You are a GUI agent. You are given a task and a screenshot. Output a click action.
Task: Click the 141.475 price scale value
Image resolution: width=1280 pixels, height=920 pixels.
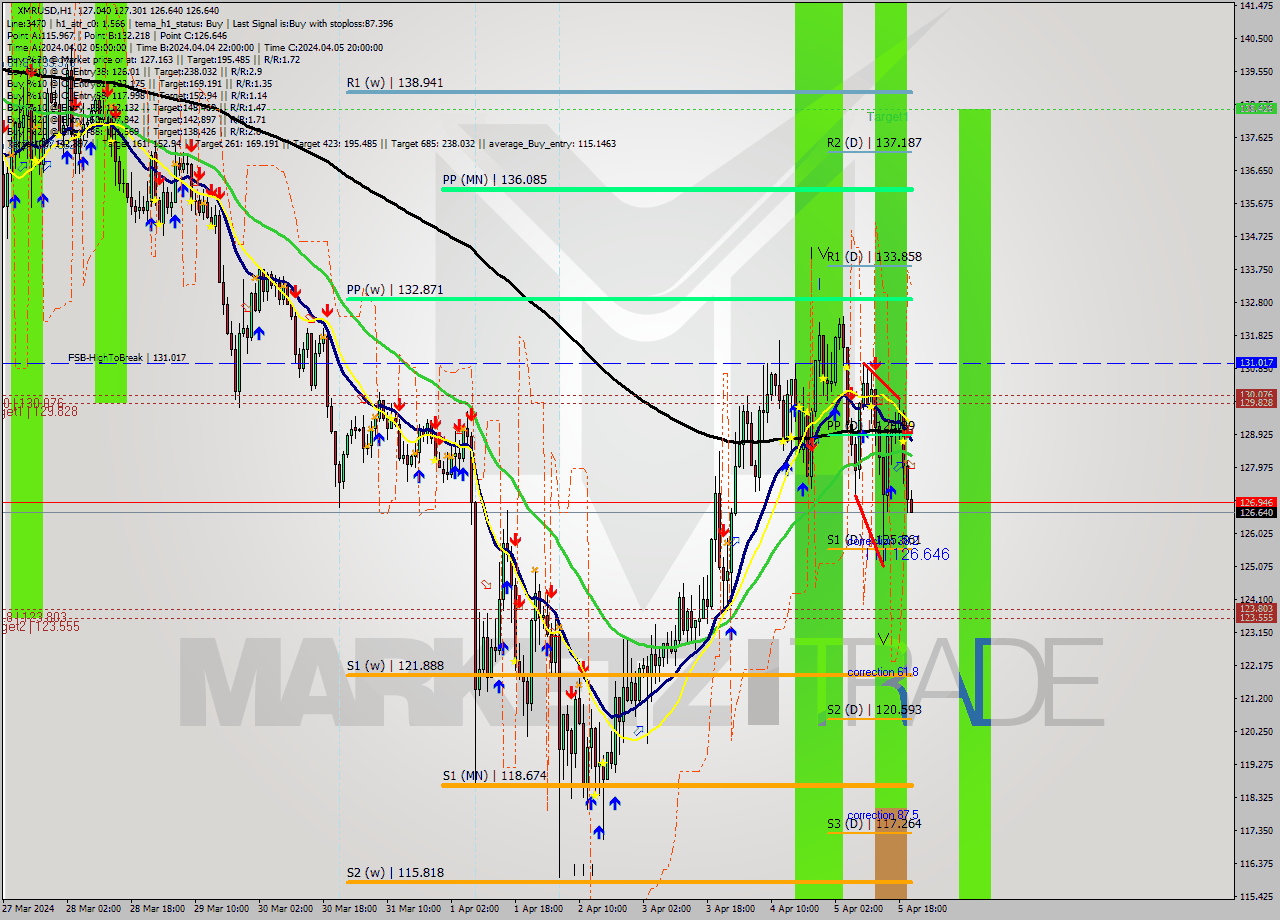1256,6
